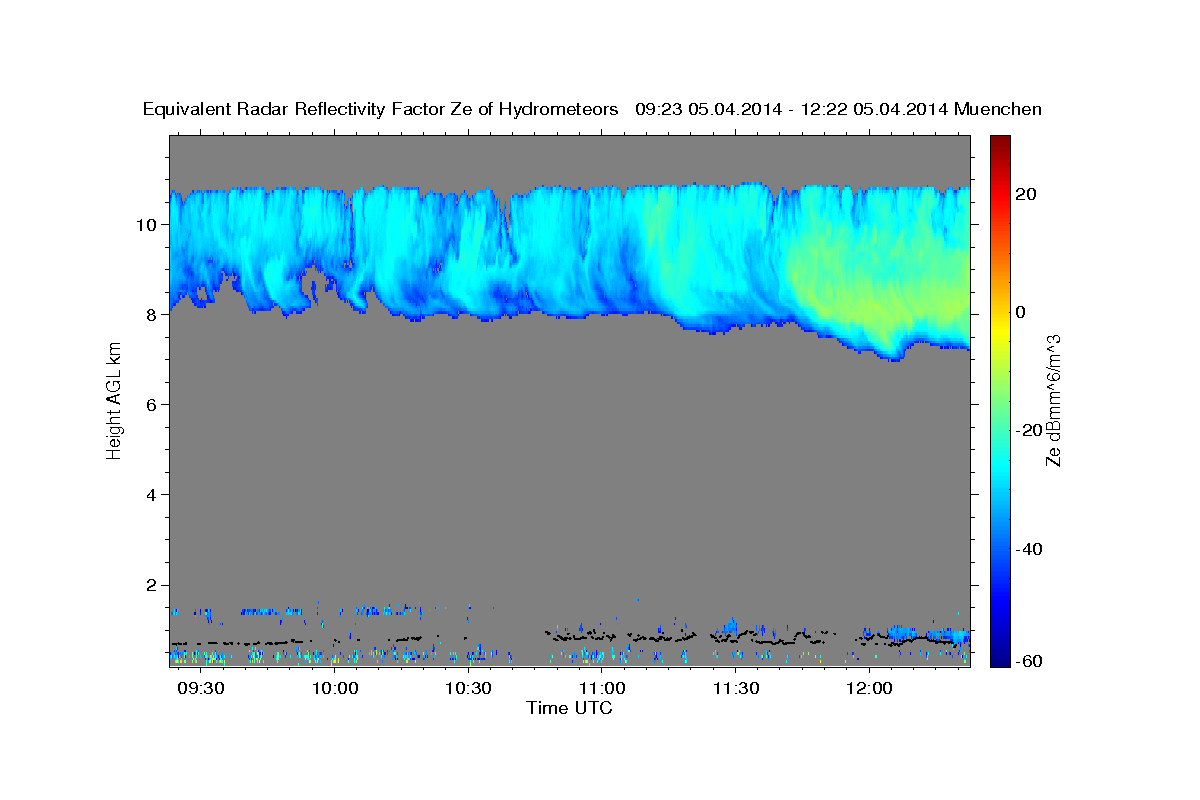This screenshot has width=1200, height=800.
Task: Click the 'Ze dBmm^6/m^3' colorbar label
Action: coord(1053,400)
